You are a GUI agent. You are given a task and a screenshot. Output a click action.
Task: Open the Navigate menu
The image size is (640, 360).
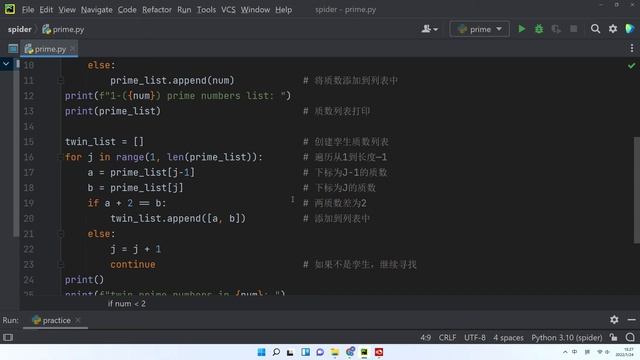tap(96, 9)
